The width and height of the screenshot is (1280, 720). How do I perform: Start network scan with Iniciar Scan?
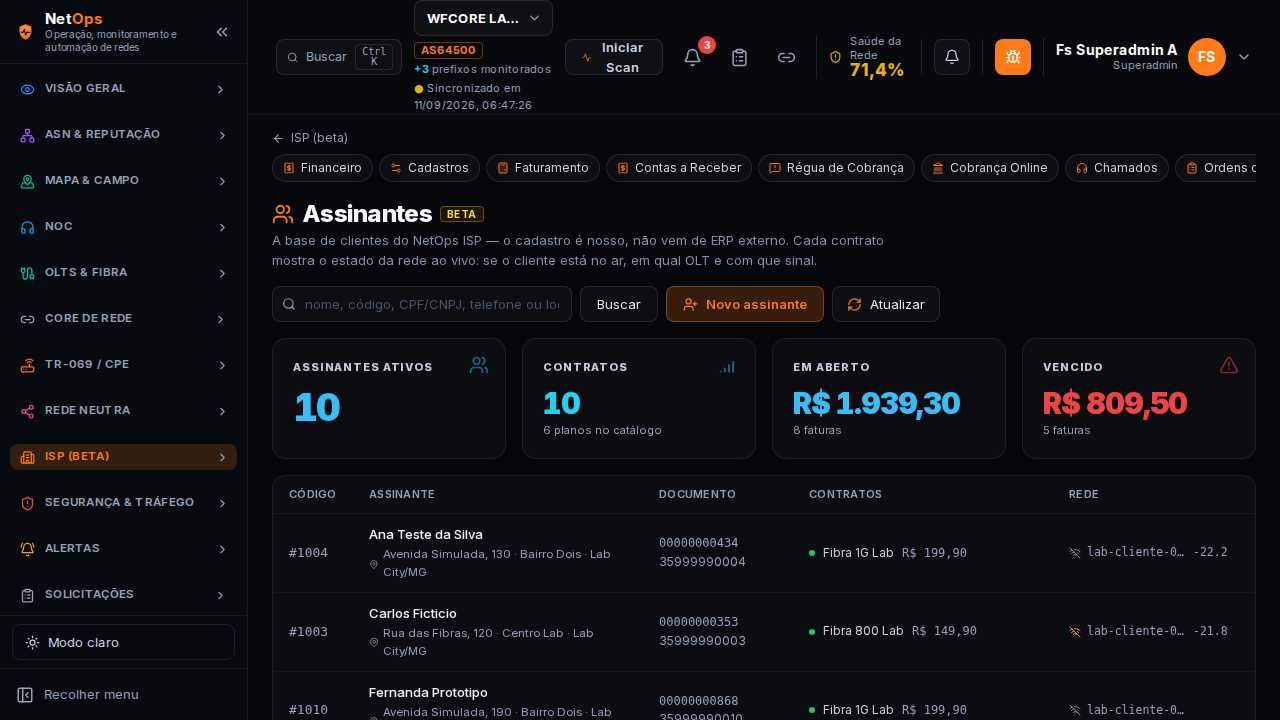point(614,57)
